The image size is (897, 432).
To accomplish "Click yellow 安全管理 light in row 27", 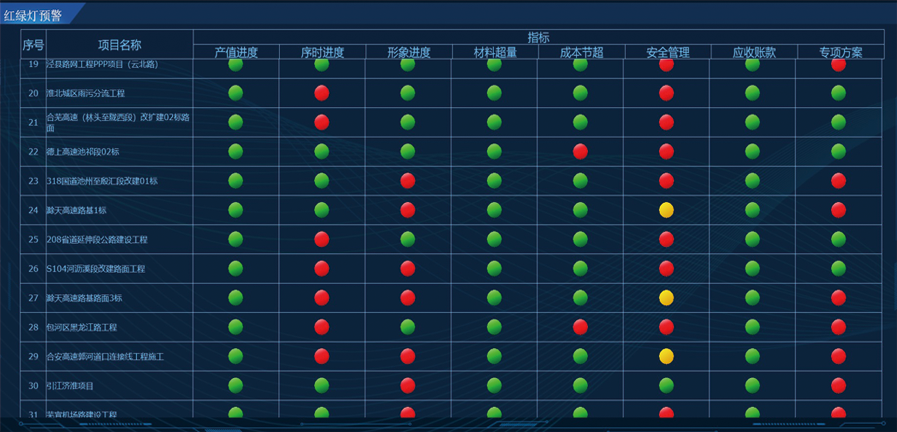I will (x=666, y=297).
